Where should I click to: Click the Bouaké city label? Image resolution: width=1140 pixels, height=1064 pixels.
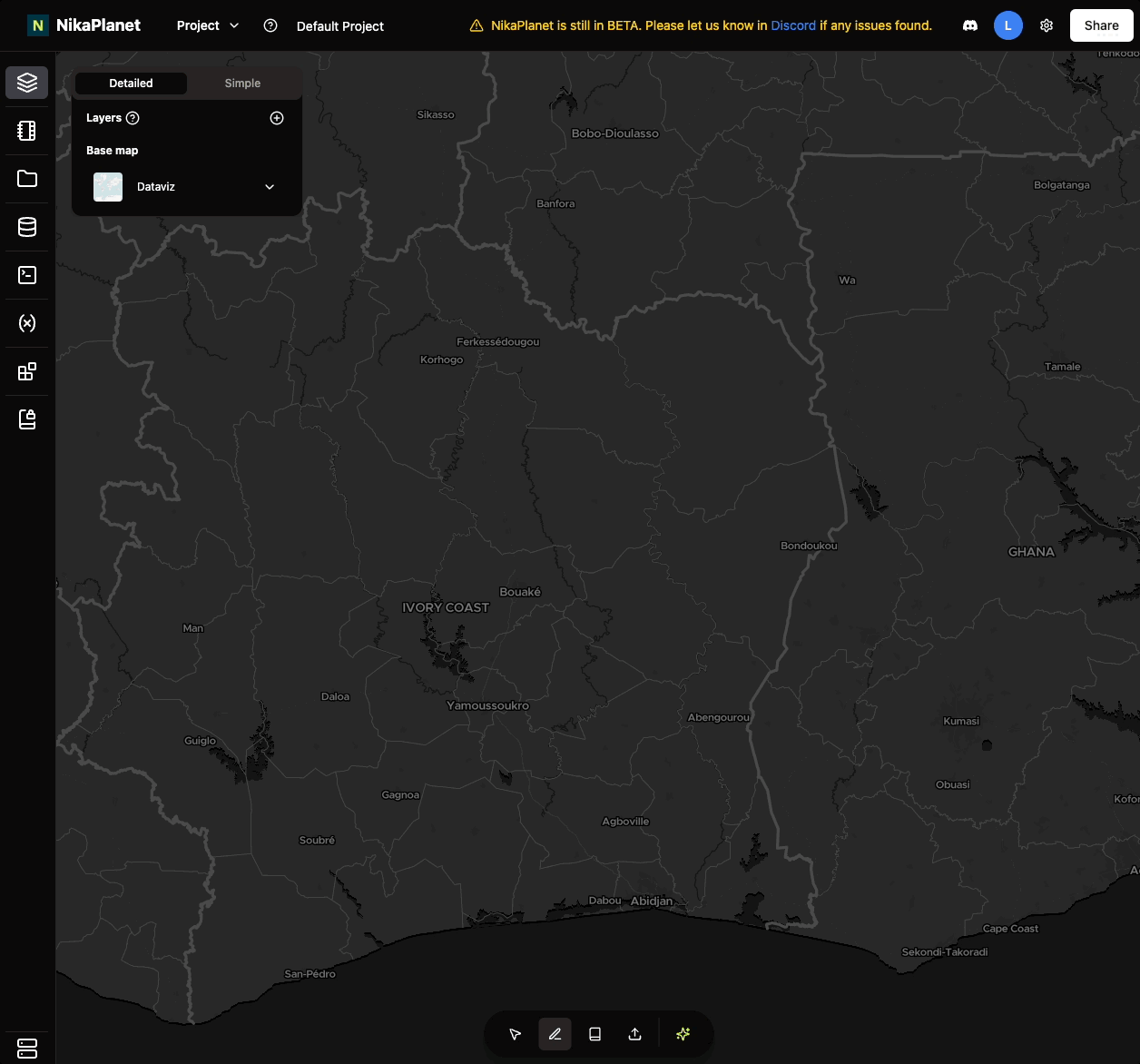click(520, 592)
